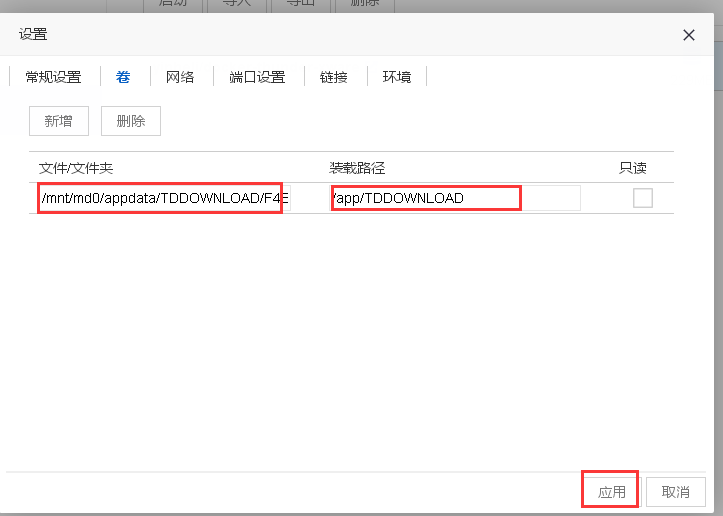Switch to the 链接 tab

pyautogui.click(x=334, y=77)
